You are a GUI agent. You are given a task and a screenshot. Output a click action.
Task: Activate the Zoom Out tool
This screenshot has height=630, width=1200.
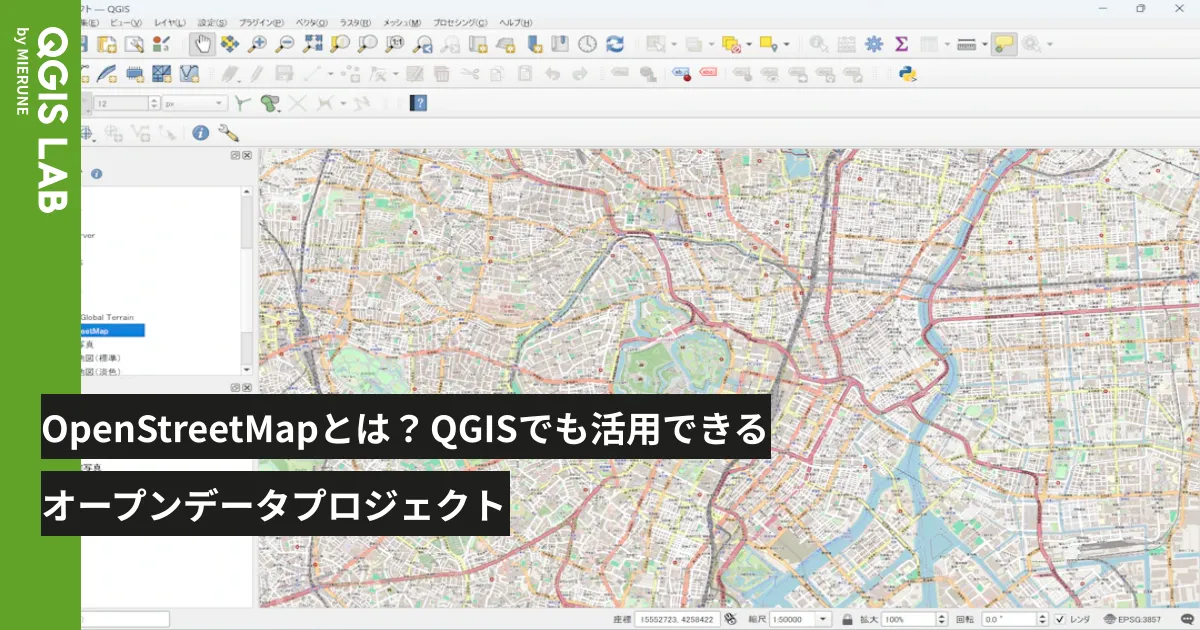[x=284, y=43]
